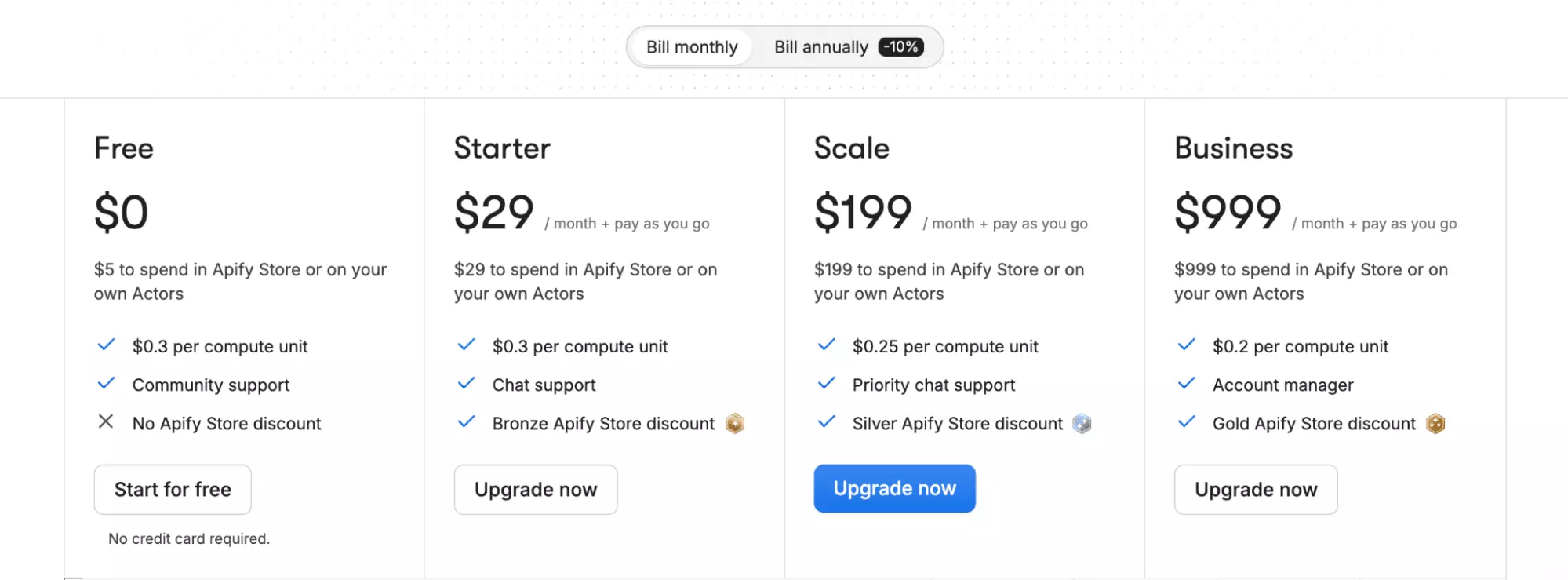Click Upgrade now under the Starter plan

535,489
